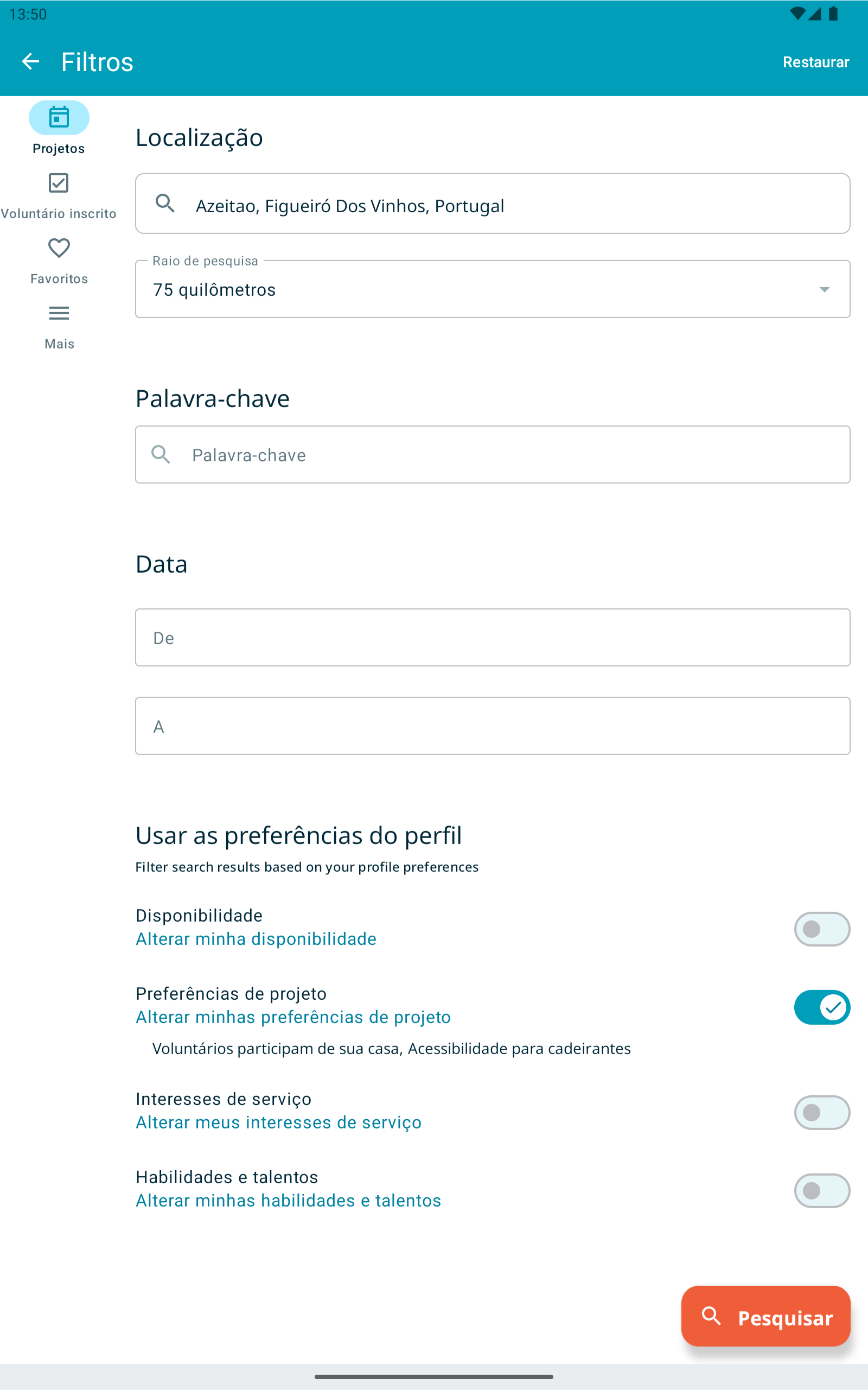Open Alterar minha disponibilidade link
This screenshot has width=868, height=1390.
pos(256,938)
